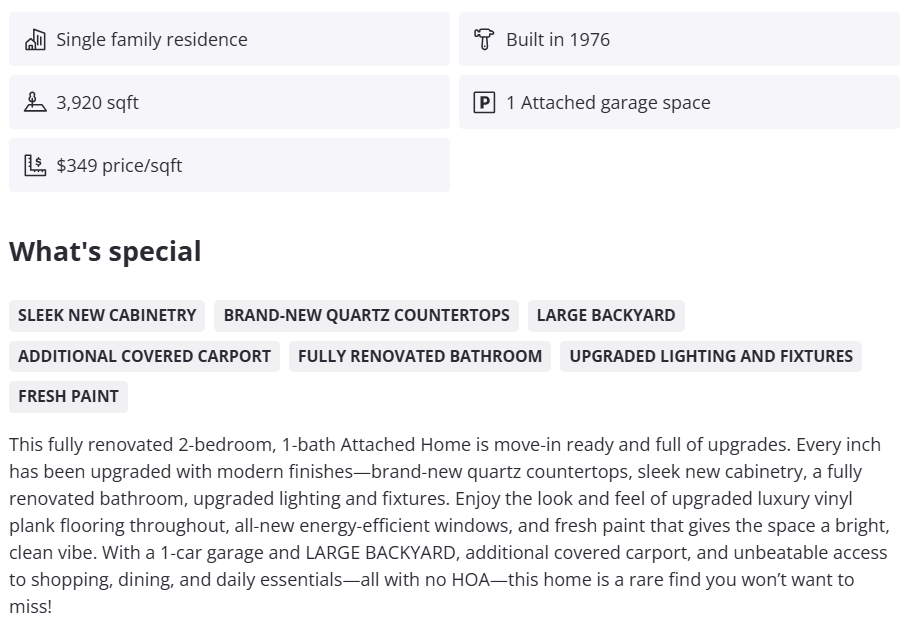Screen dimensions: 913x621
Task: Click the BRAND-NEW QUARTZ COUNTERTOPS tag
Action: tap(366, 315)
